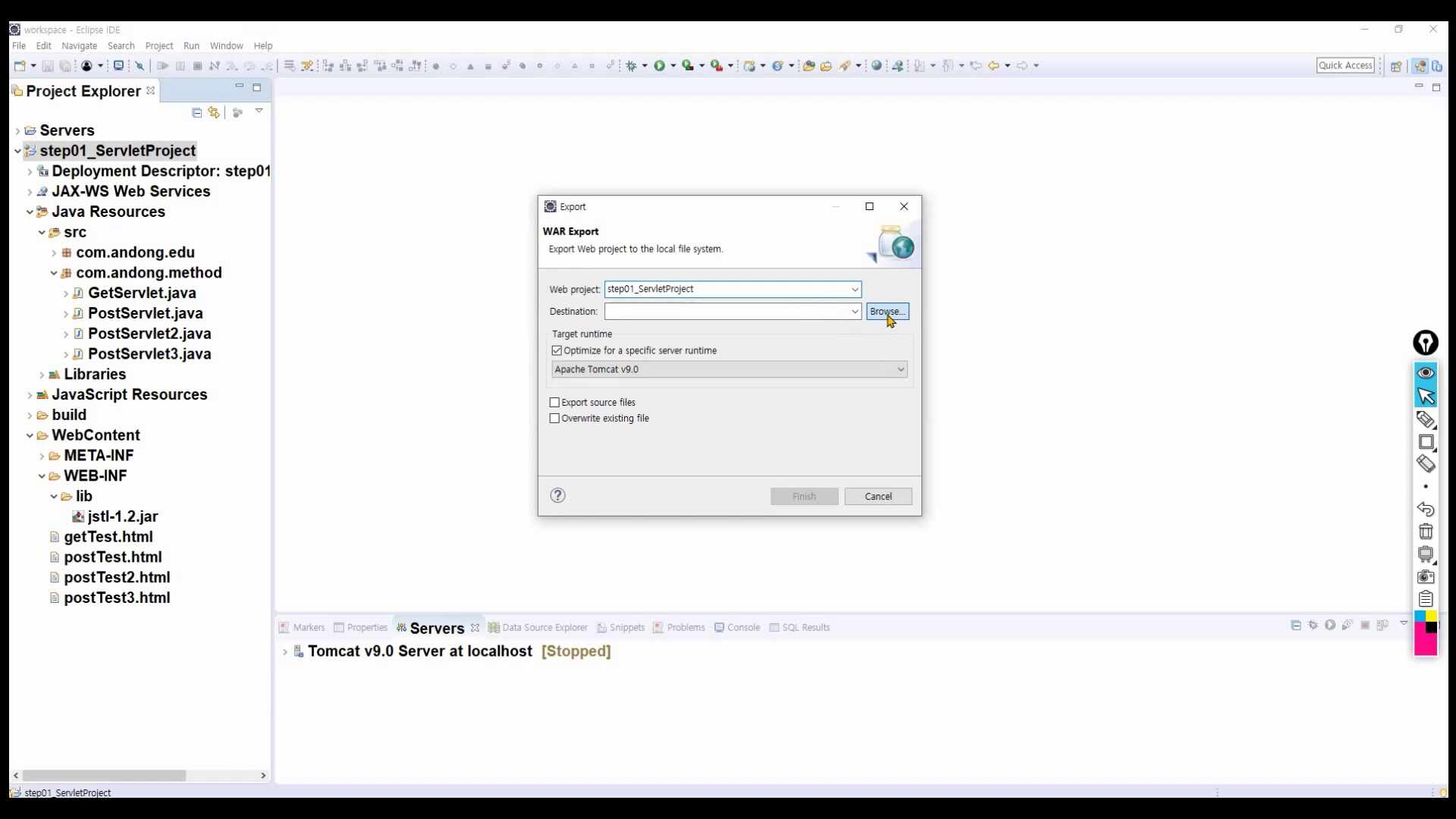The width and height of the screenshot is (1456, 819).
Task: Click Project Explorer horizontal scrollbar thumb
Action: click(104, 775)
